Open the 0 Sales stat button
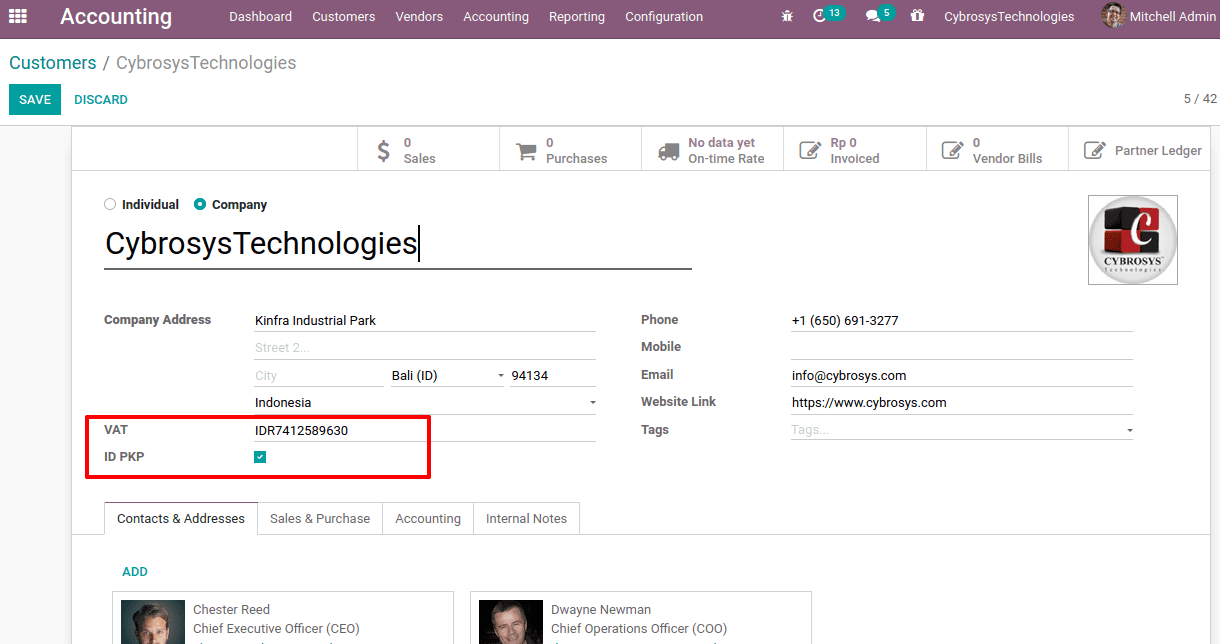Viewport: 1220px width, 644px height. [x=428, y=151]
